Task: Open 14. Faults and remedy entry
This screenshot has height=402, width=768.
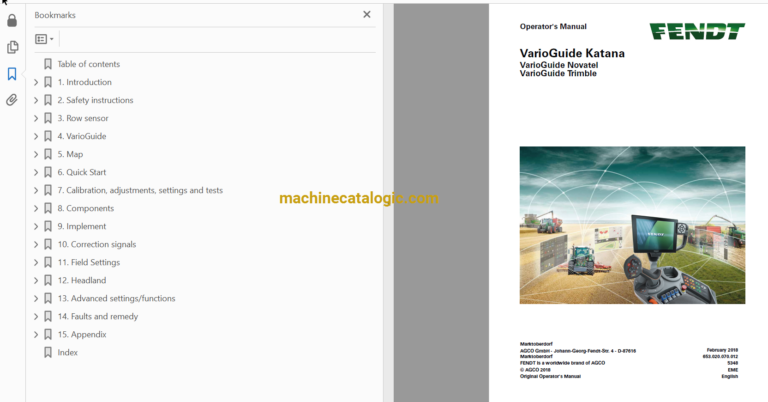Action: (98, 316)
